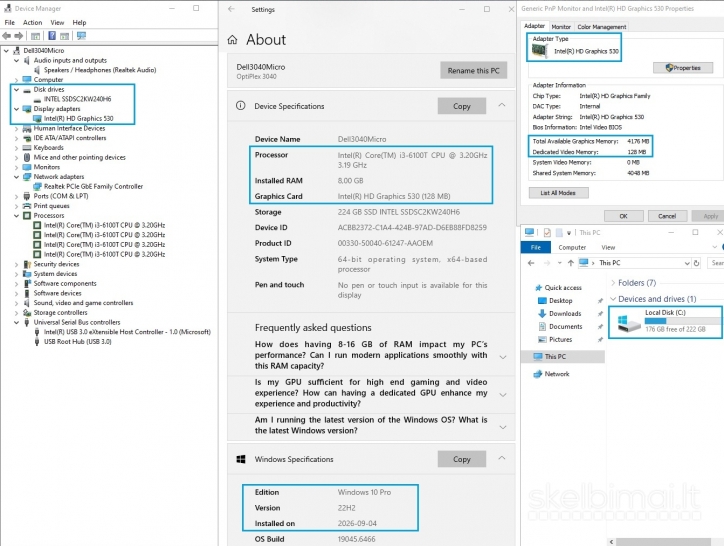Viewport: 724px width, 546px height.
Task: Expand the Keyboards node
Action: tap(17, 147)
